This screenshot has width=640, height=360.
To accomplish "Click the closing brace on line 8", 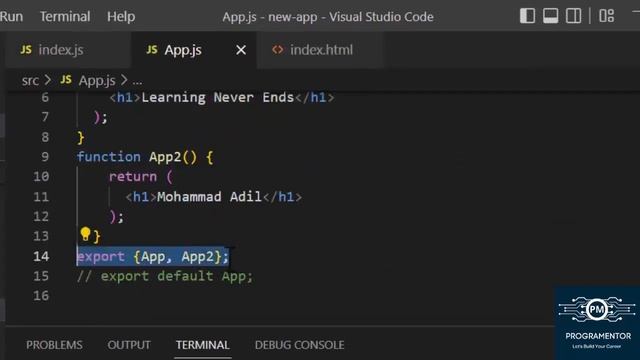I will click(x=81, y=138).
